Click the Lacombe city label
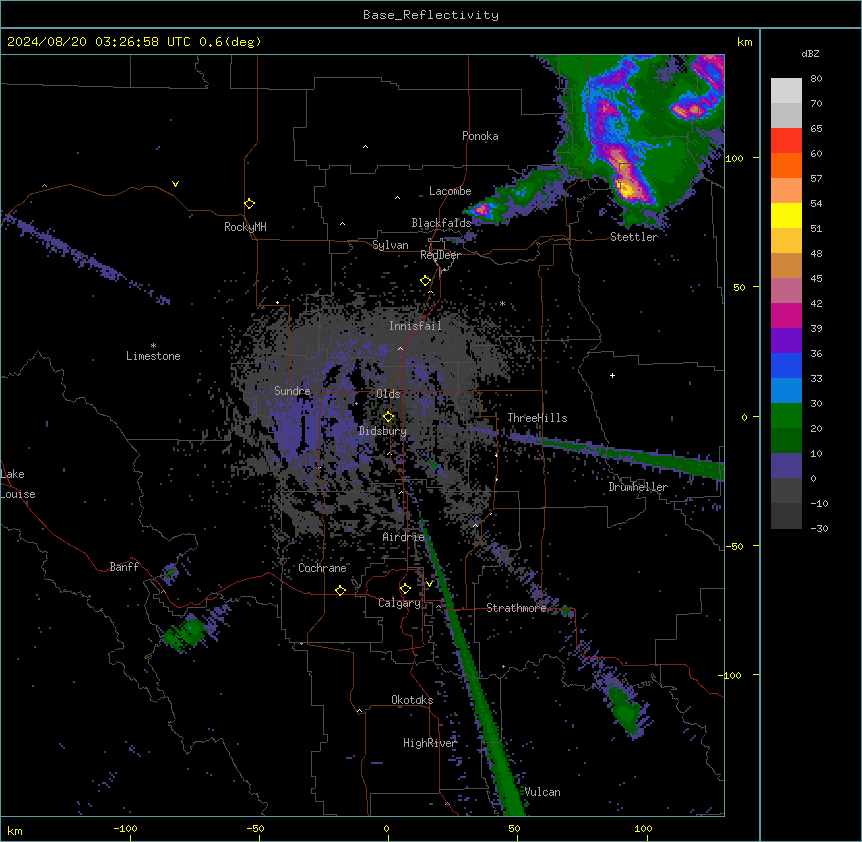The image size is (862, 842). pos(450,191)
